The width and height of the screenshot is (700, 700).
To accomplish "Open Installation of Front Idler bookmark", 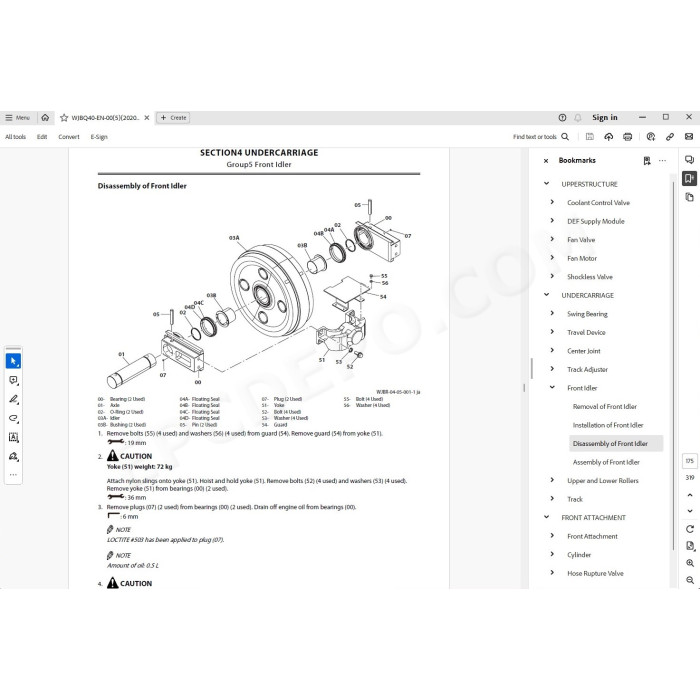I will click(x=608, y=425).
